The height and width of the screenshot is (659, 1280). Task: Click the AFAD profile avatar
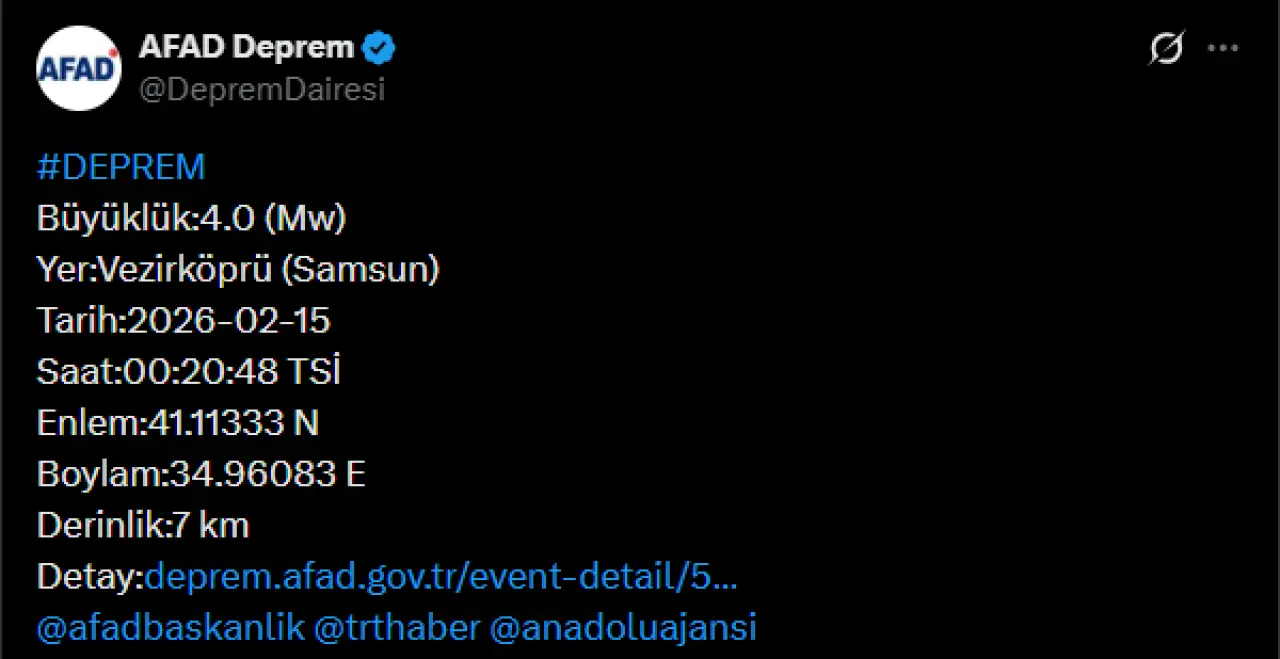[x=79, y=68]
